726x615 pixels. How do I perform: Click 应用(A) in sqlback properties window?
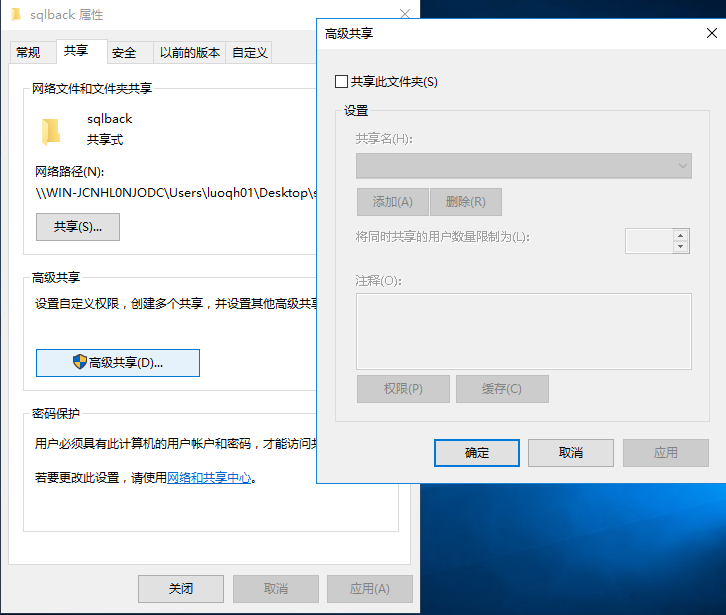click(x=369, y=589)
